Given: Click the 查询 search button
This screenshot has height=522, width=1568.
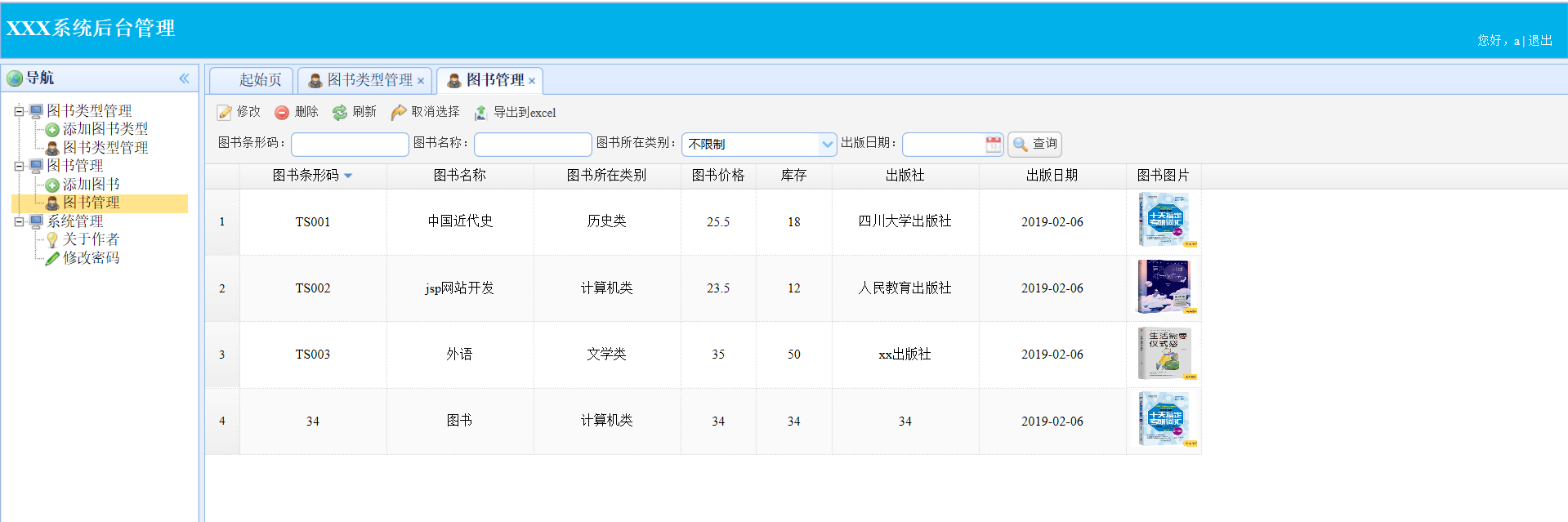Looking at the screenshot, I should (x=1034, y=145).
